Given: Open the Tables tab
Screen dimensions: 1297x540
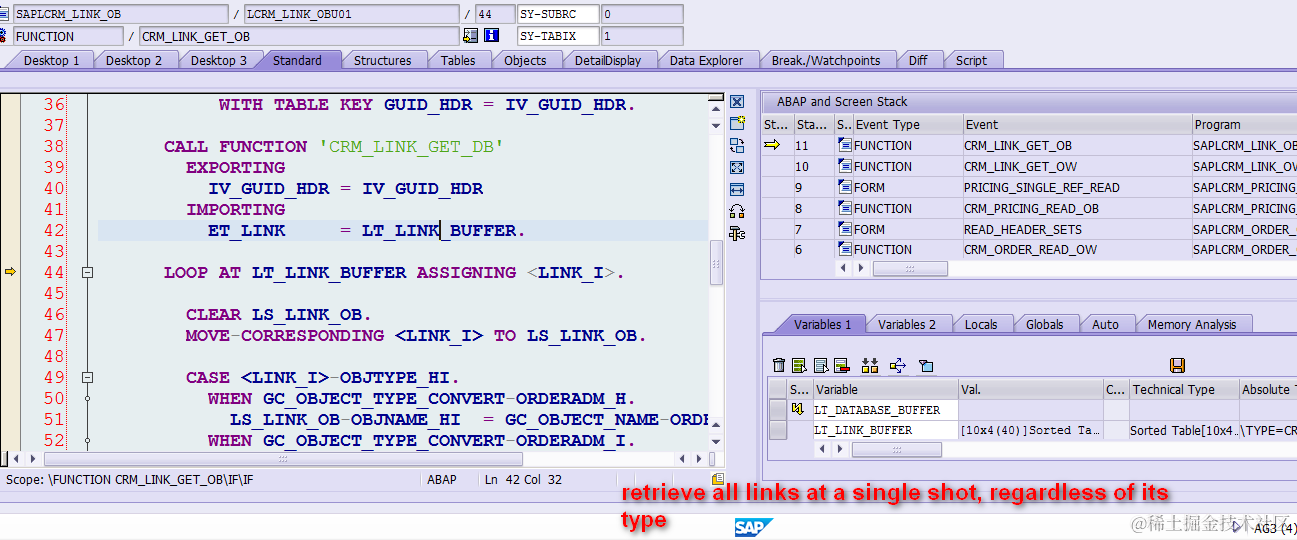Looking at the screenshot, I should (459, 60).
